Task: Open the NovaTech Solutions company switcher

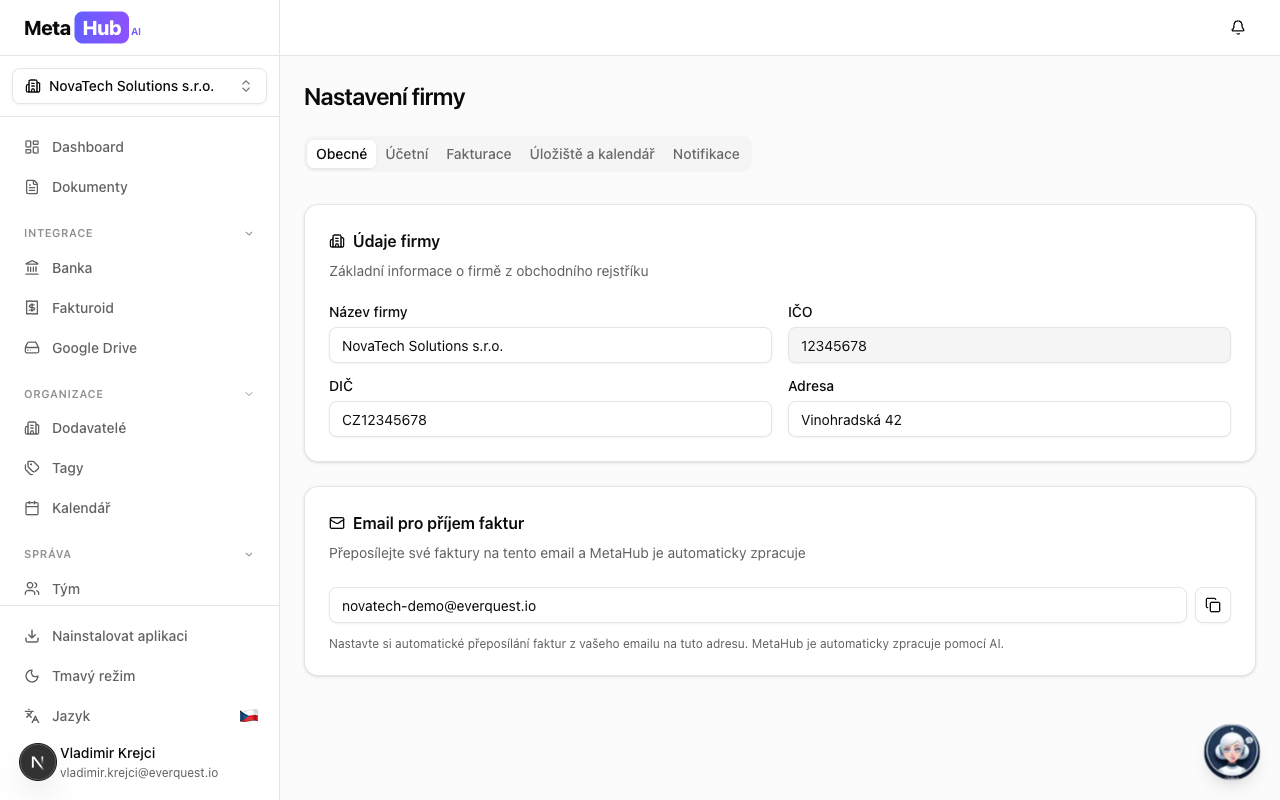Action: click(x=139, y=86)
